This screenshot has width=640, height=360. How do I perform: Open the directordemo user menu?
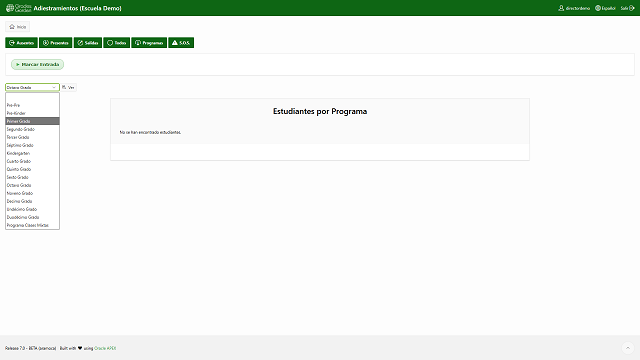pyautogui.click(x=574, y=8)
